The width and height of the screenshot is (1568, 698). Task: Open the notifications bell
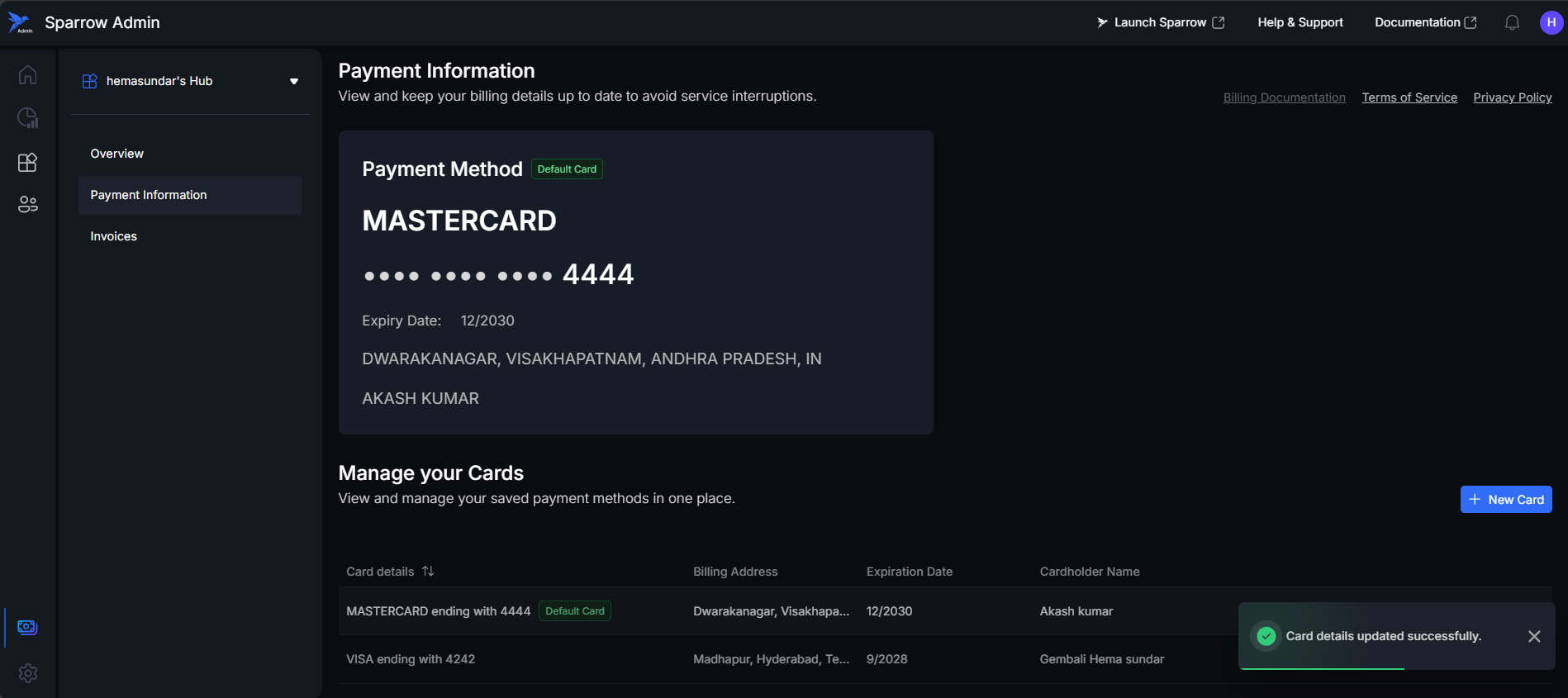(1512, 23)
